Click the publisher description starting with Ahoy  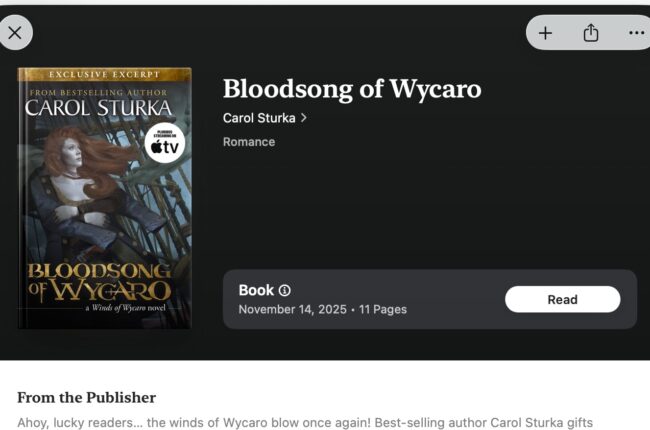coord(305,423)
